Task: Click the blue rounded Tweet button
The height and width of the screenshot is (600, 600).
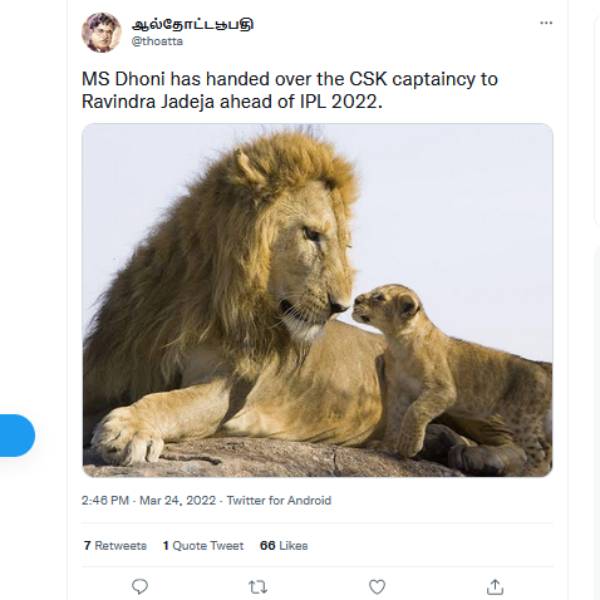Action: [16, 435]
